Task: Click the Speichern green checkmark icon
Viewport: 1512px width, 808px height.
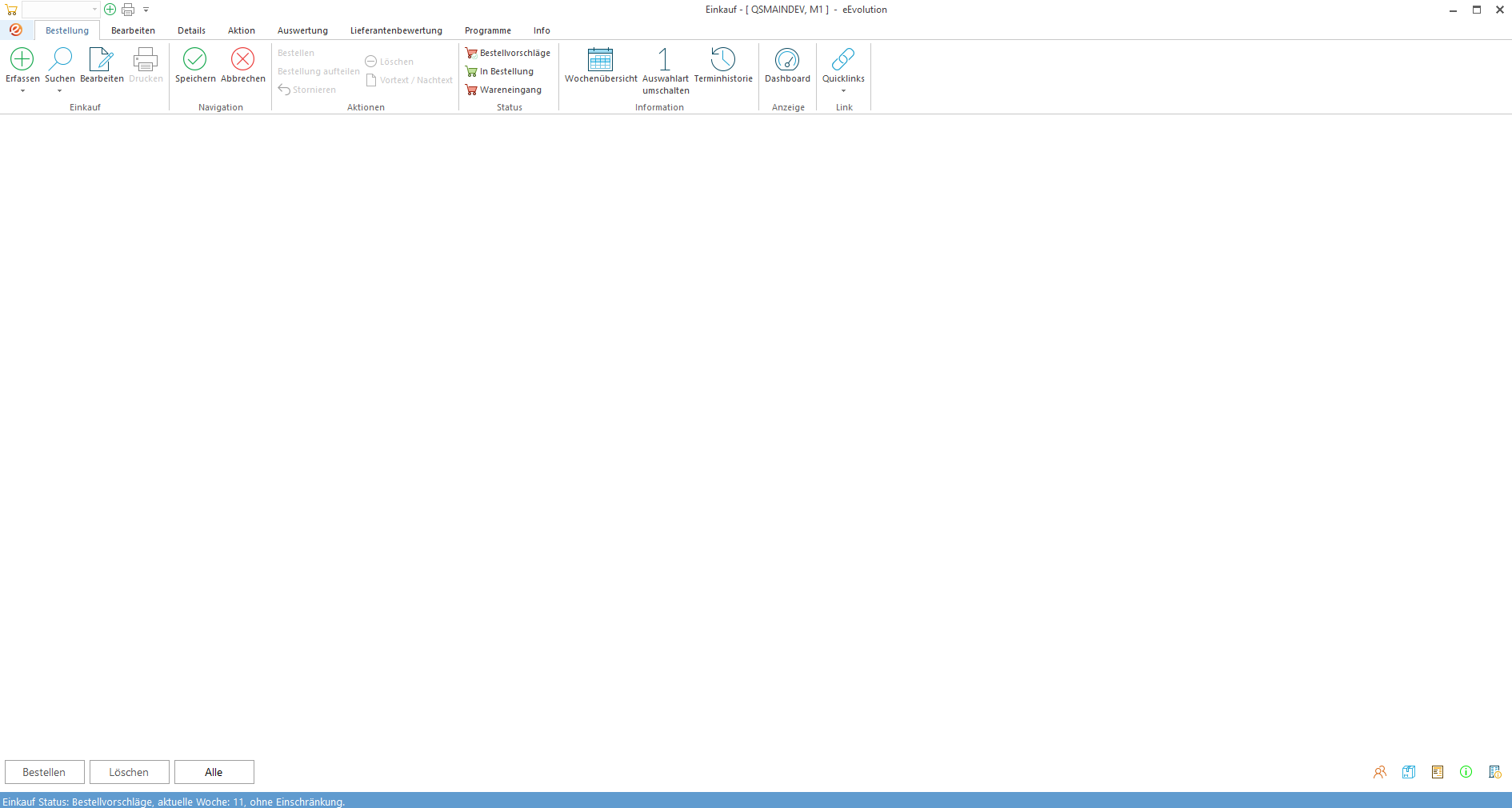Action: [x=195, y=59]
